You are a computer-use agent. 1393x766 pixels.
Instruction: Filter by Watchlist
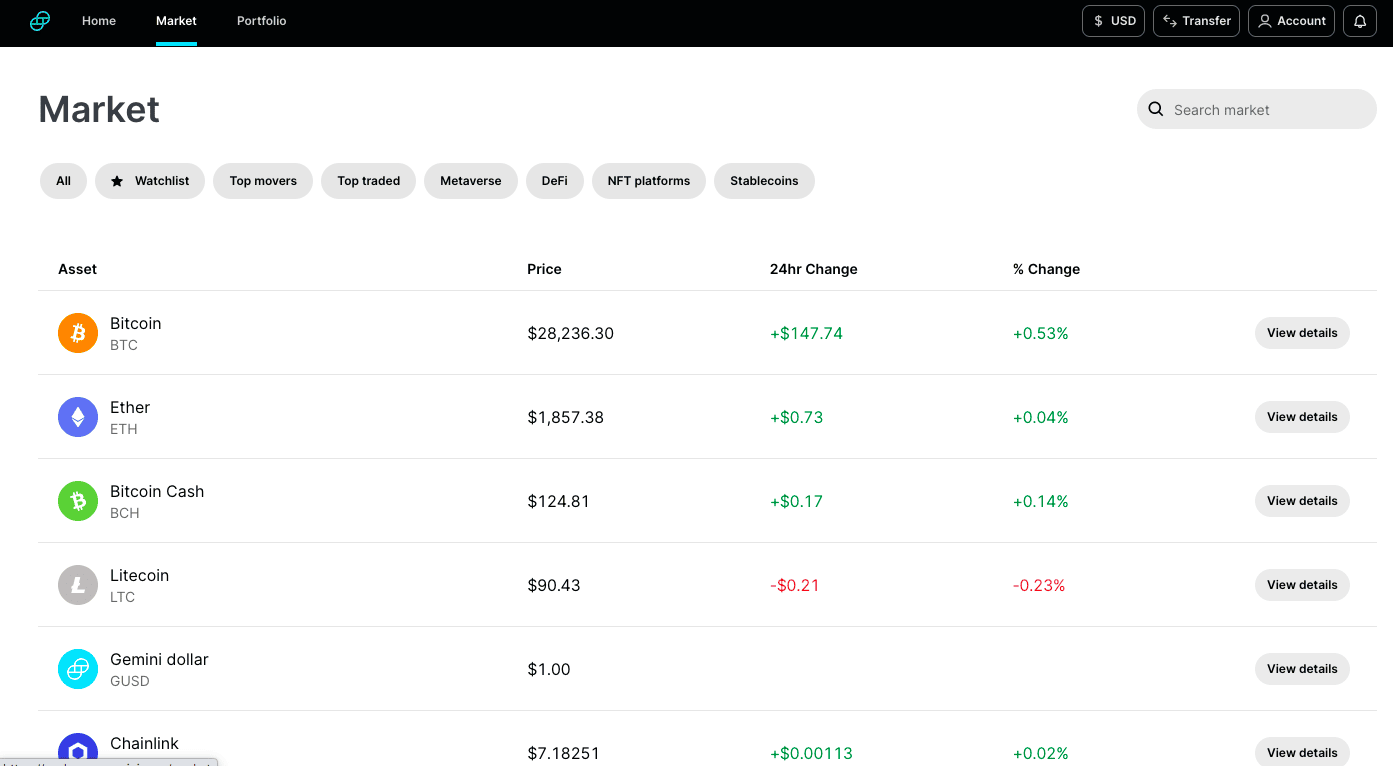point(150,181)
